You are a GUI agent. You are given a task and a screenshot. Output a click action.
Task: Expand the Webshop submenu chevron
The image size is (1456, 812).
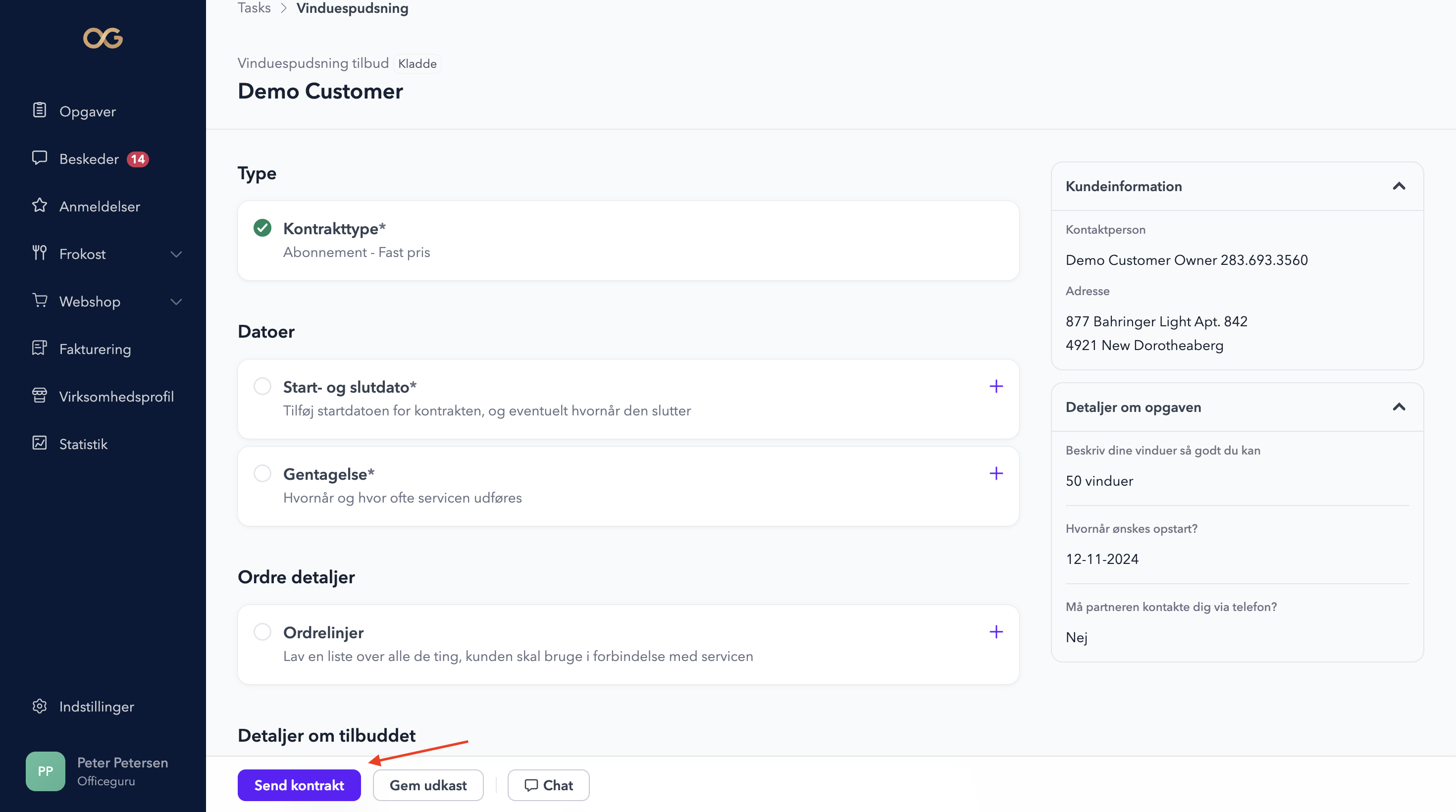click(176, 302)
